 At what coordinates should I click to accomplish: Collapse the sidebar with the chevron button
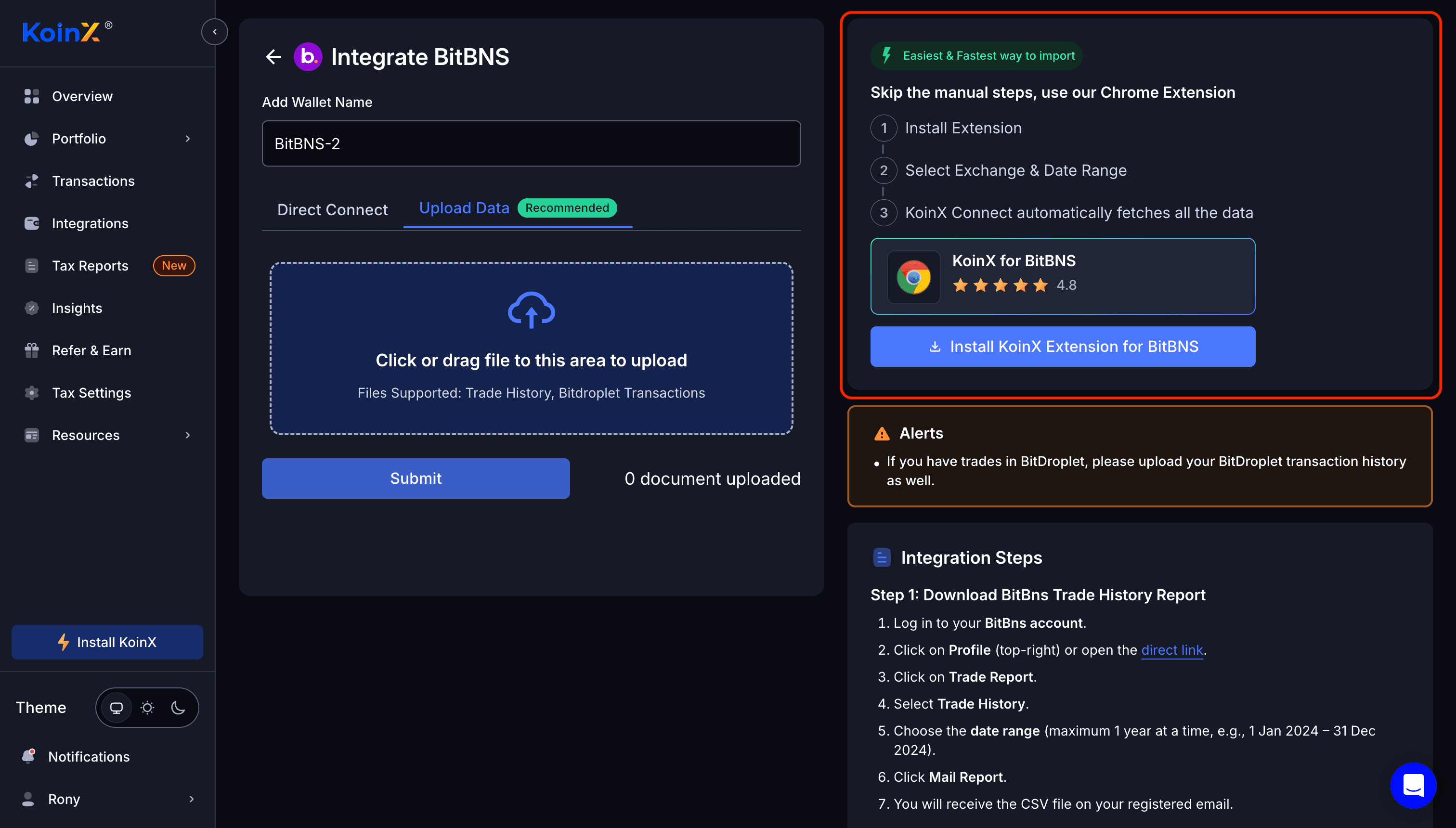pyautogui.click(x=214, y=32)
